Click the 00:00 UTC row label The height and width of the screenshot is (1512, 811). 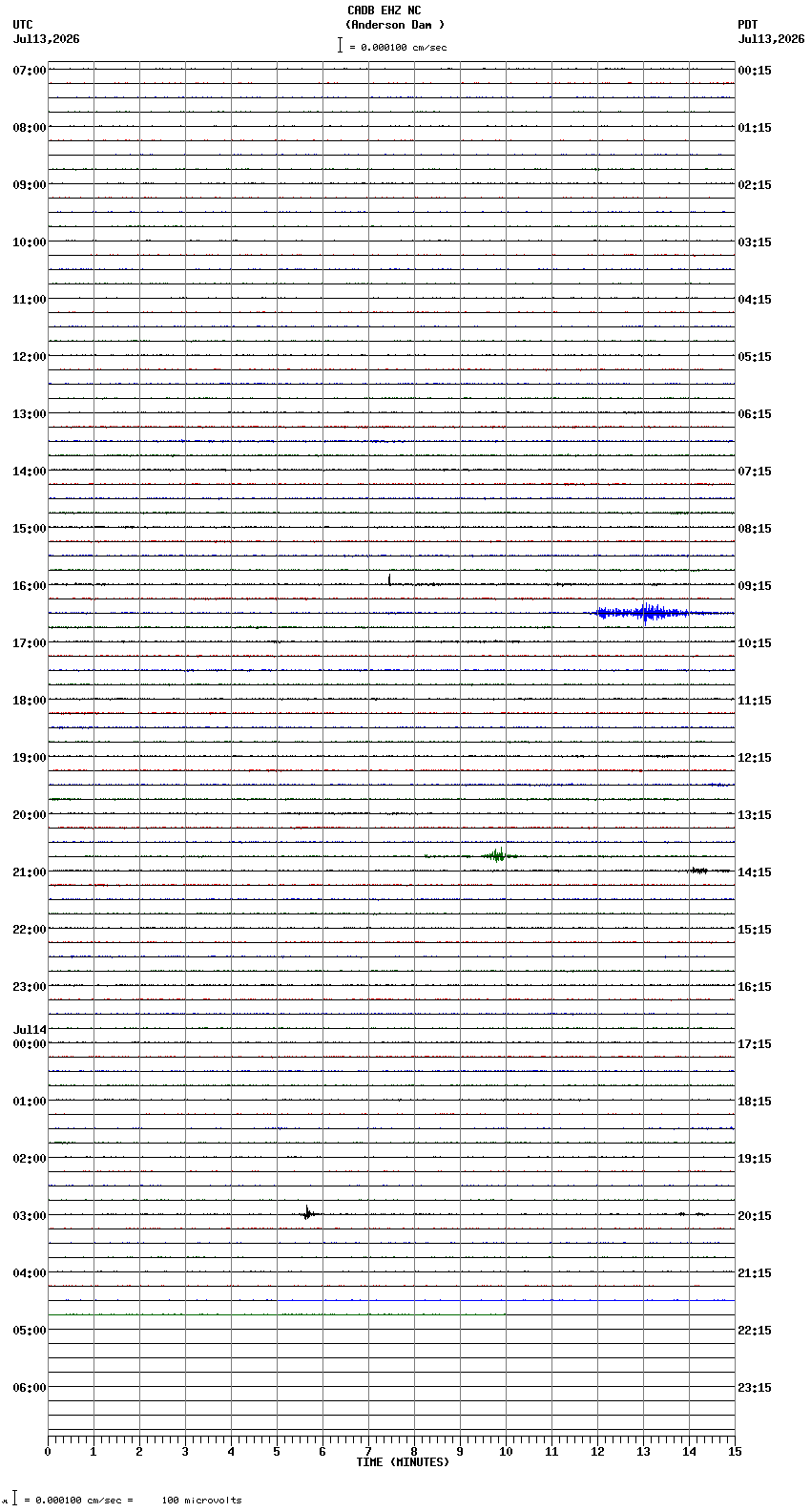point(29,1044)
